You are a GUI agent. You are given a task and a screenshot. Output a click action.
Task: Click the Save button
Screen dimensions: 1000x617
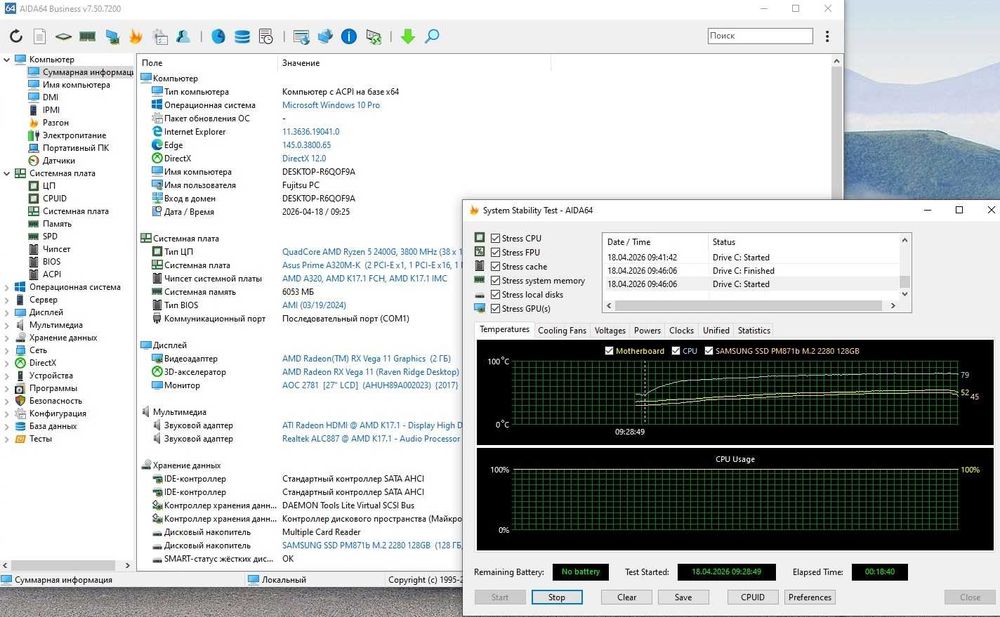point(683,597)
